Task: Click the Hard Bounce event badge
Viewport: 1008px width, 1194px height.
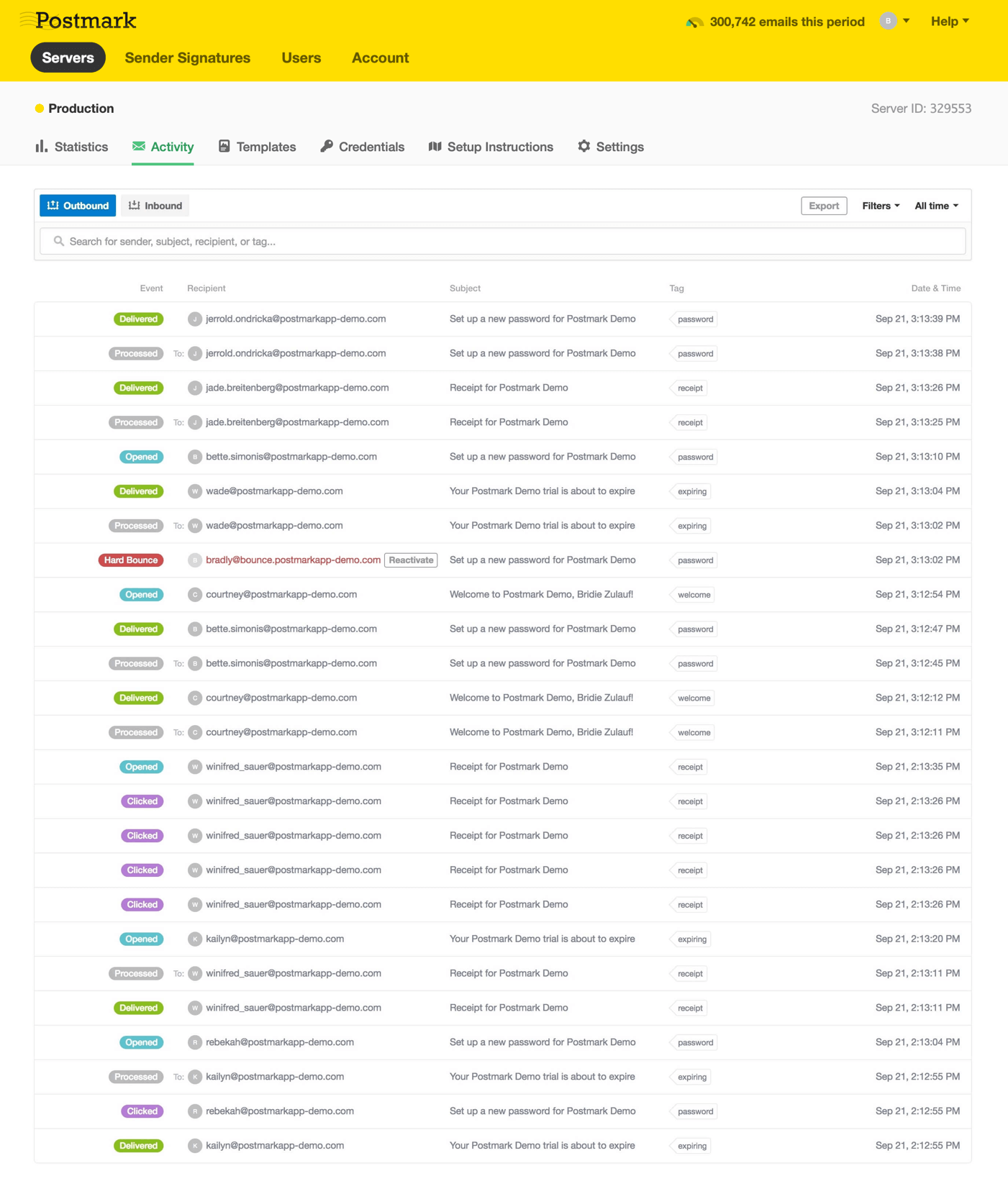Action: click(131, 560)
